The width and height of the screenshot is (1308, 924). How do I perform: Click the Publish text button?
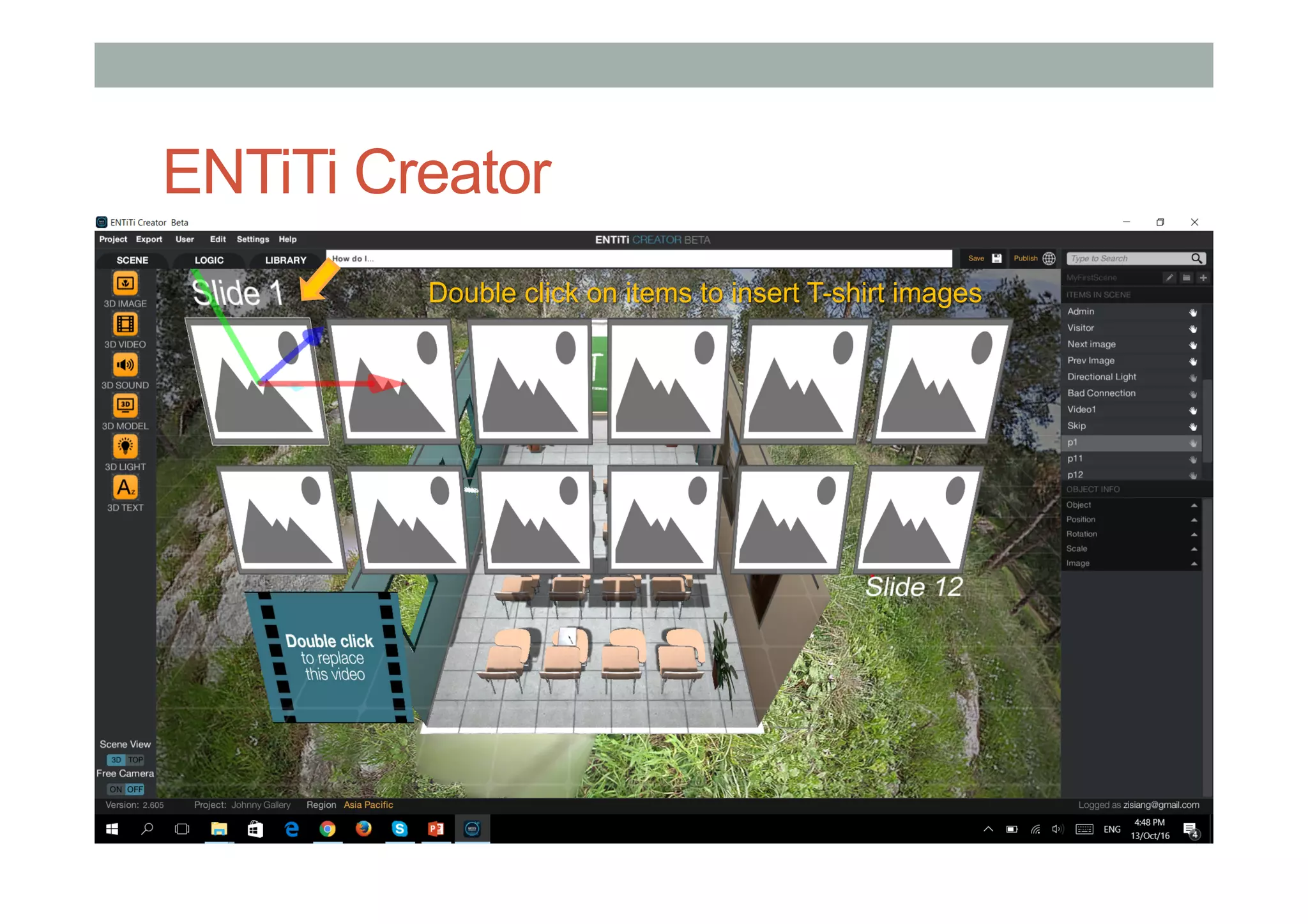click(1025, 259)
